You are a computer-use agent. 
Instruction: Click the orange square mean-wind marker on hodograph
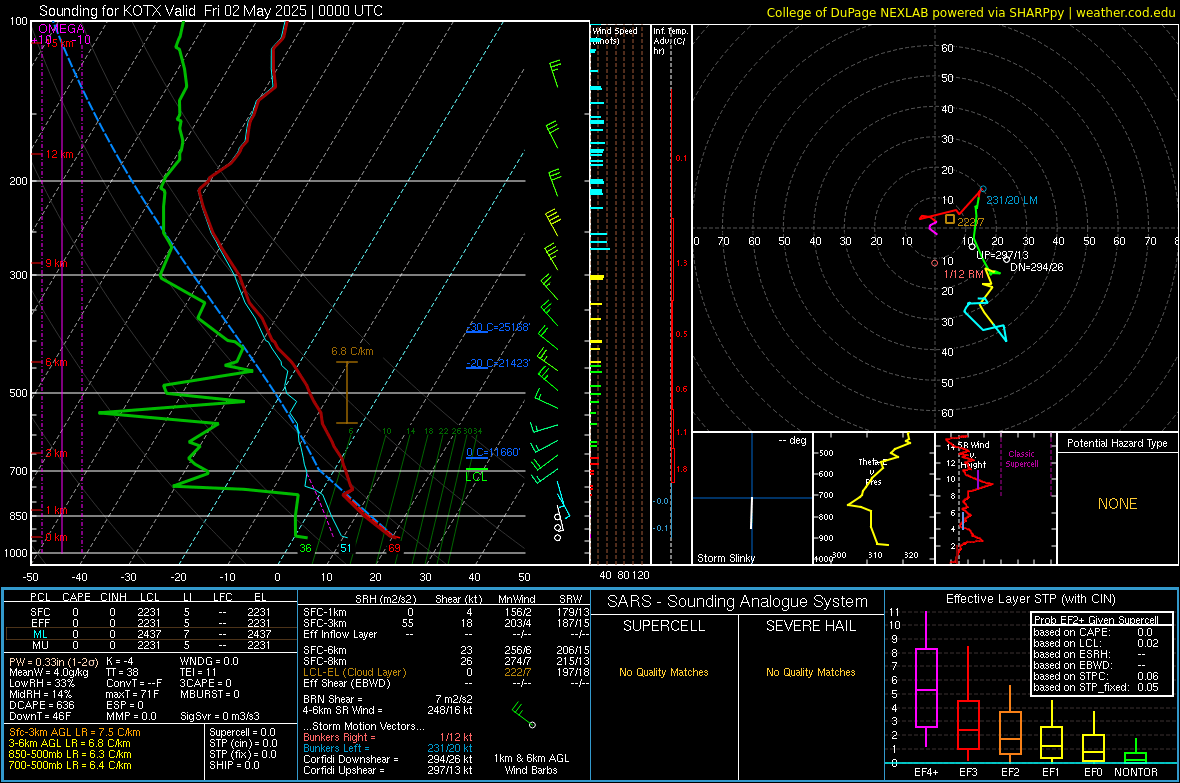(x=950, y=219)
